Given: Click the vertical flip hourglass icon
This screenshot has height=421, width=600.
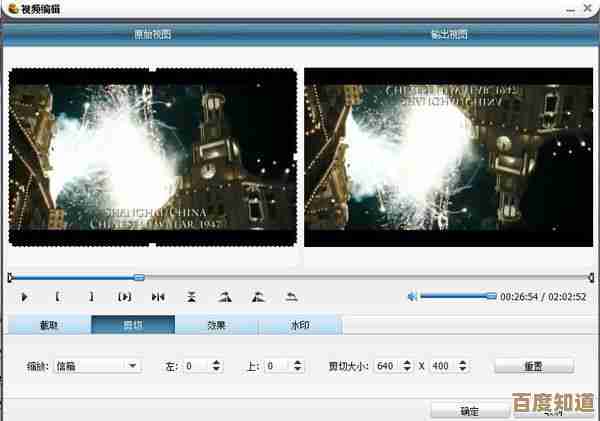Looking at the screenshot, I should 192,297.
